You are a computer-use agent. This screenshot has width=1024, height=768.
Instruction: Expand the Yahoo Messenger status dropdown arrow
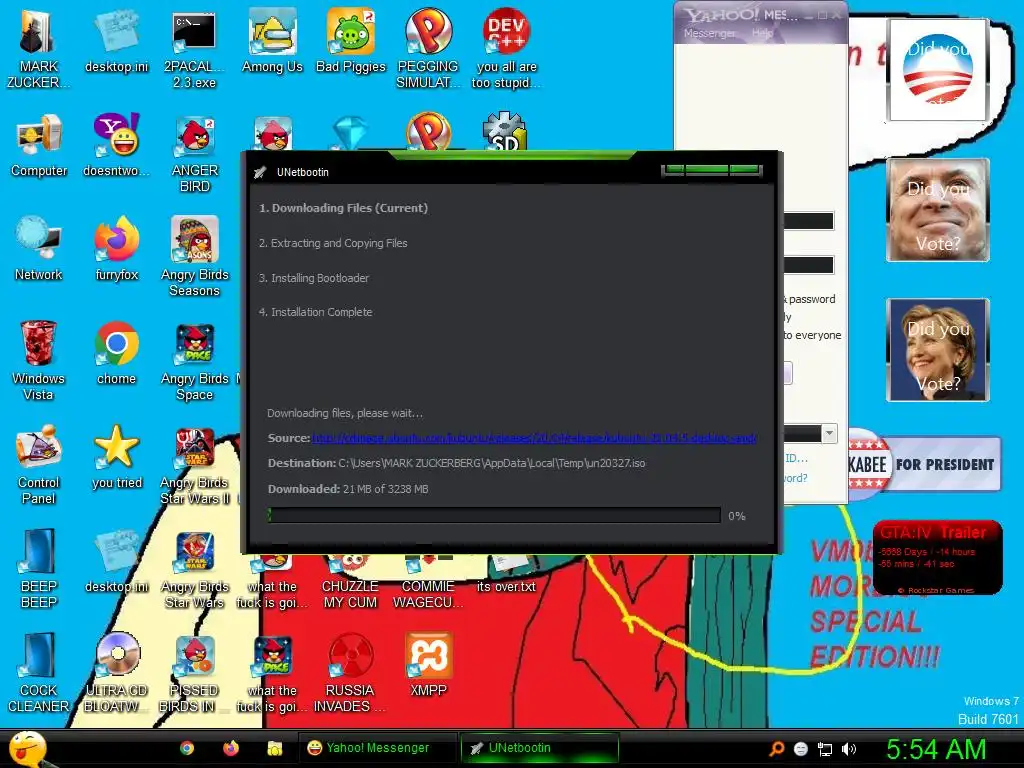[829, 433]
